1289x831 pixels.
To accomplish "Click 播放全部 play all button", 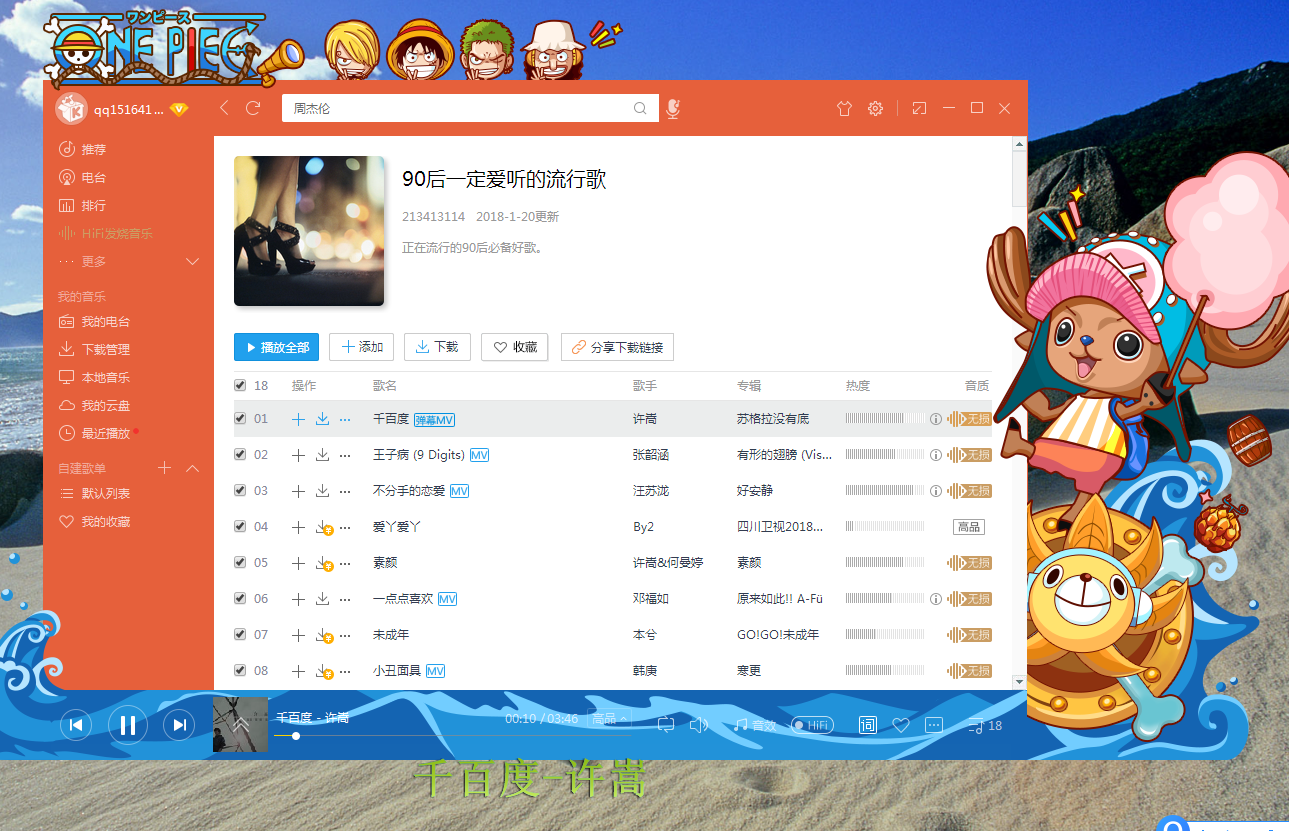I will point(276,347).
